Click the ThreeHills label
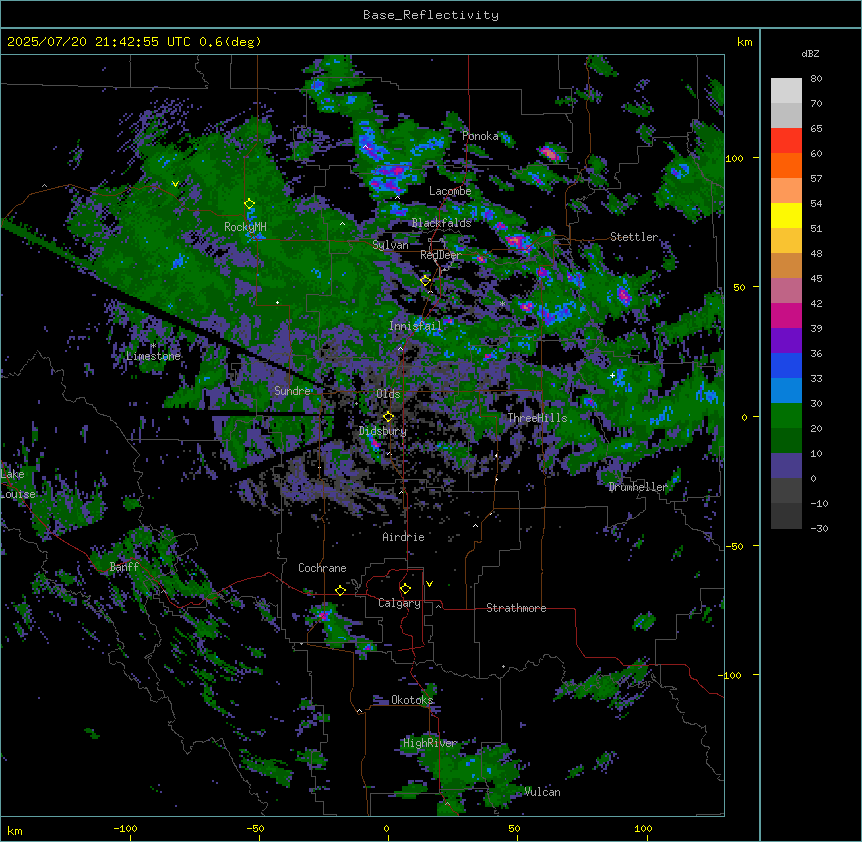 tap(537, 418)
